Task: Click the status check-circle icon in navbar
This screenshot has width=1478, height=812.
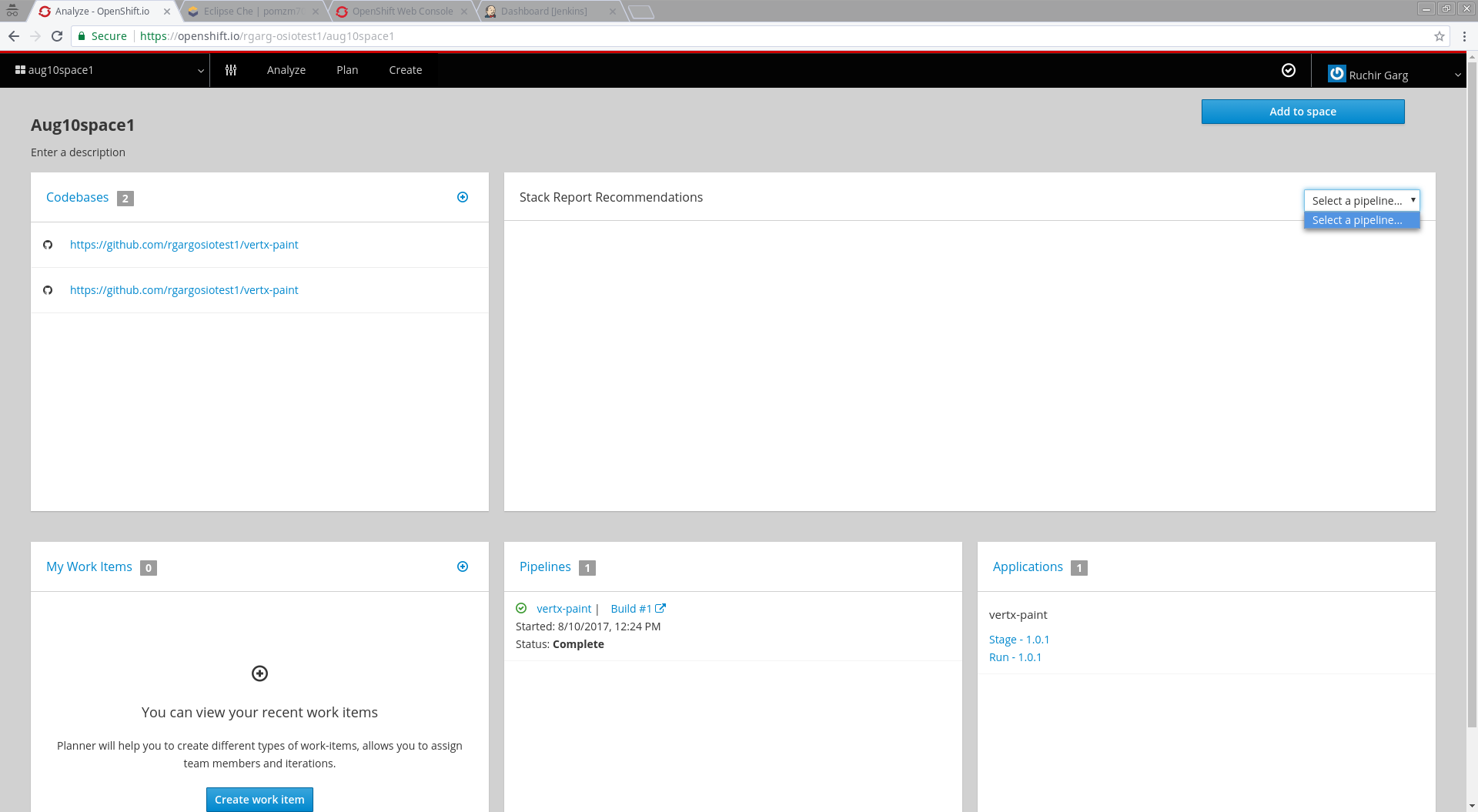Action: (x=1289, y=70)
